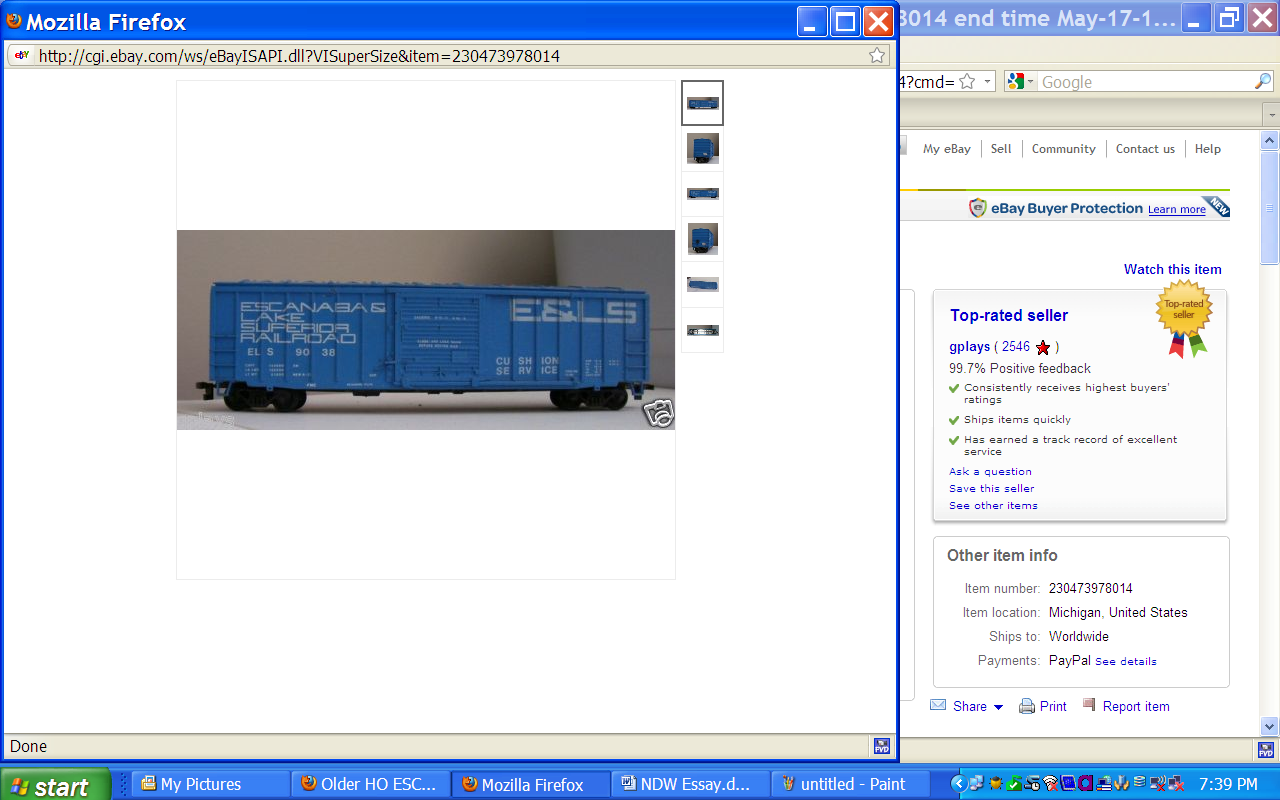
Task: Click the bookmark star in the popup address bar
Action: click(877, 56)
